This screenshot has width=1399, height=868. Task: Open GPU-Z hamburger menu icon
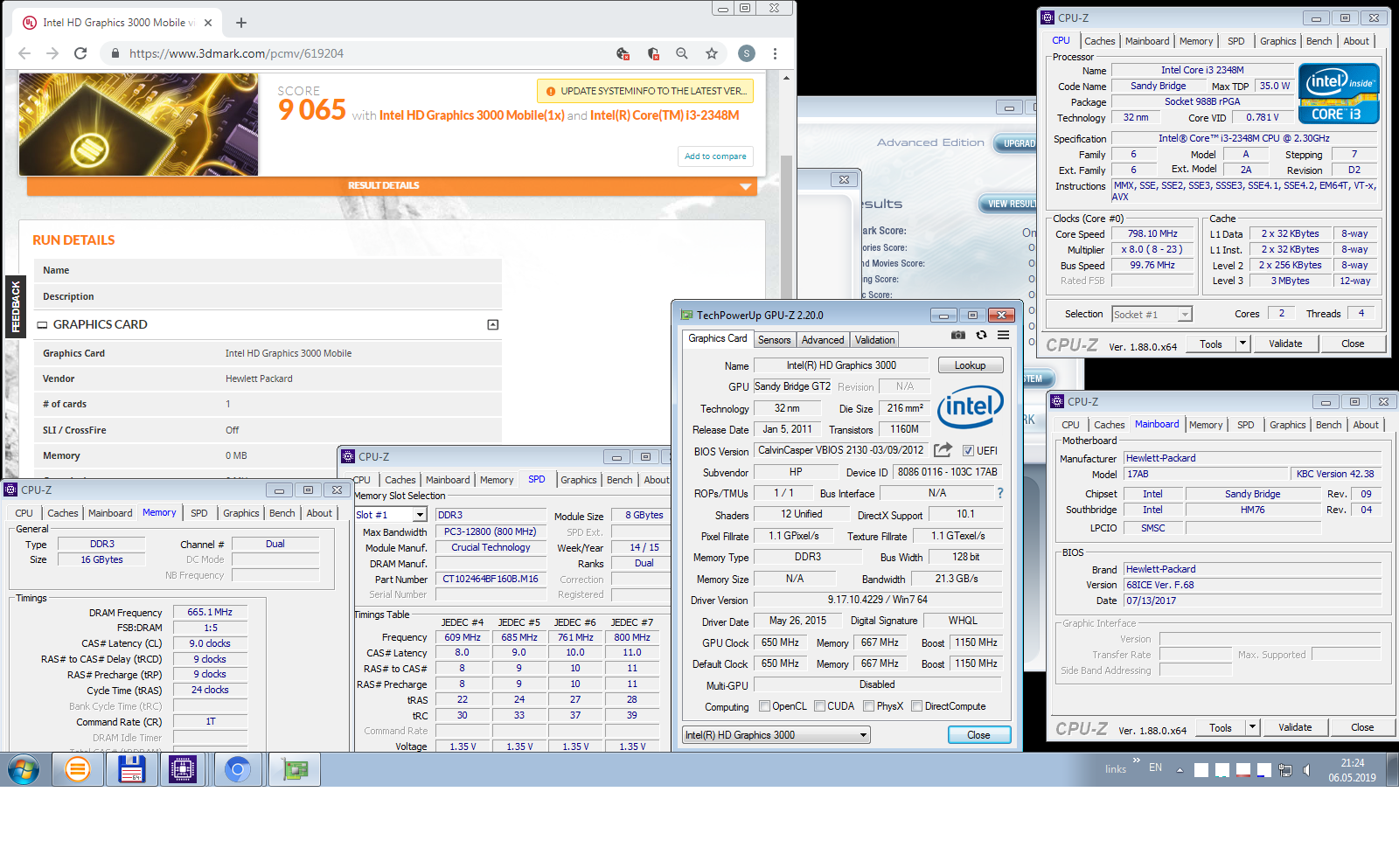(1003, 335)
